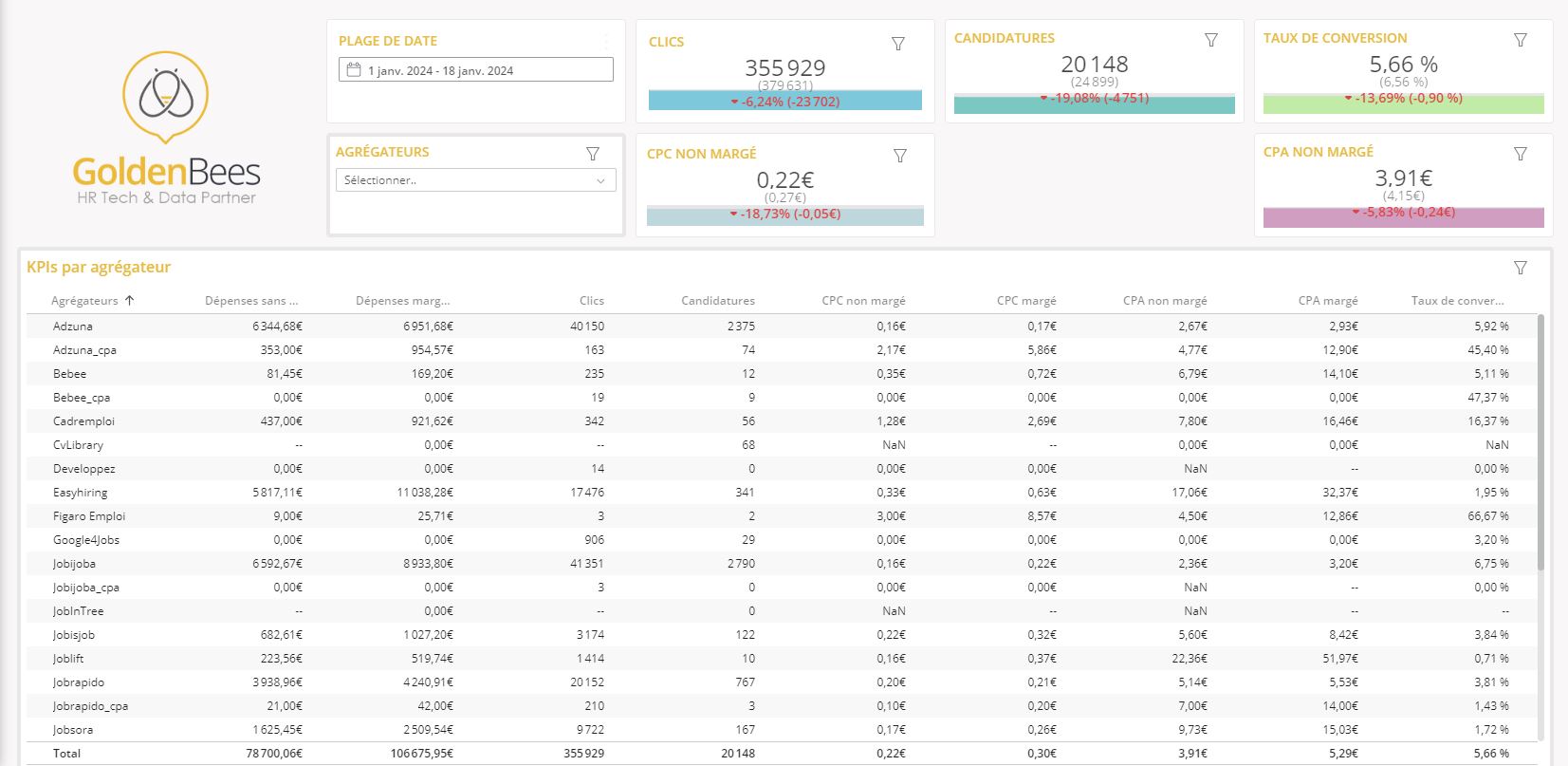
Task: Sort by Taux de conver... column header
Action: tap(1458, 301)
